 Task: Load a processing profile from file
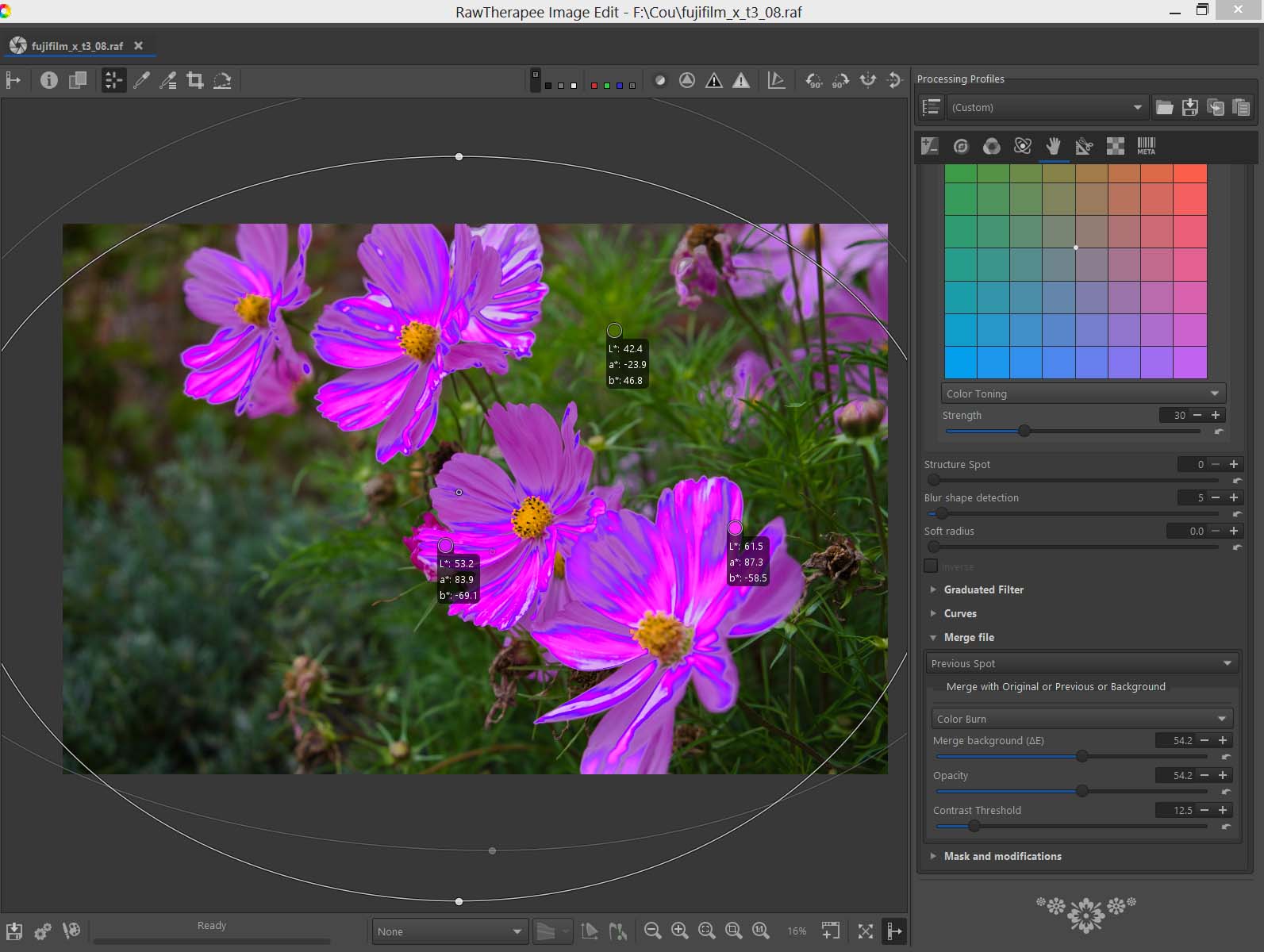pyautogui.click(x=1164, y=108)
